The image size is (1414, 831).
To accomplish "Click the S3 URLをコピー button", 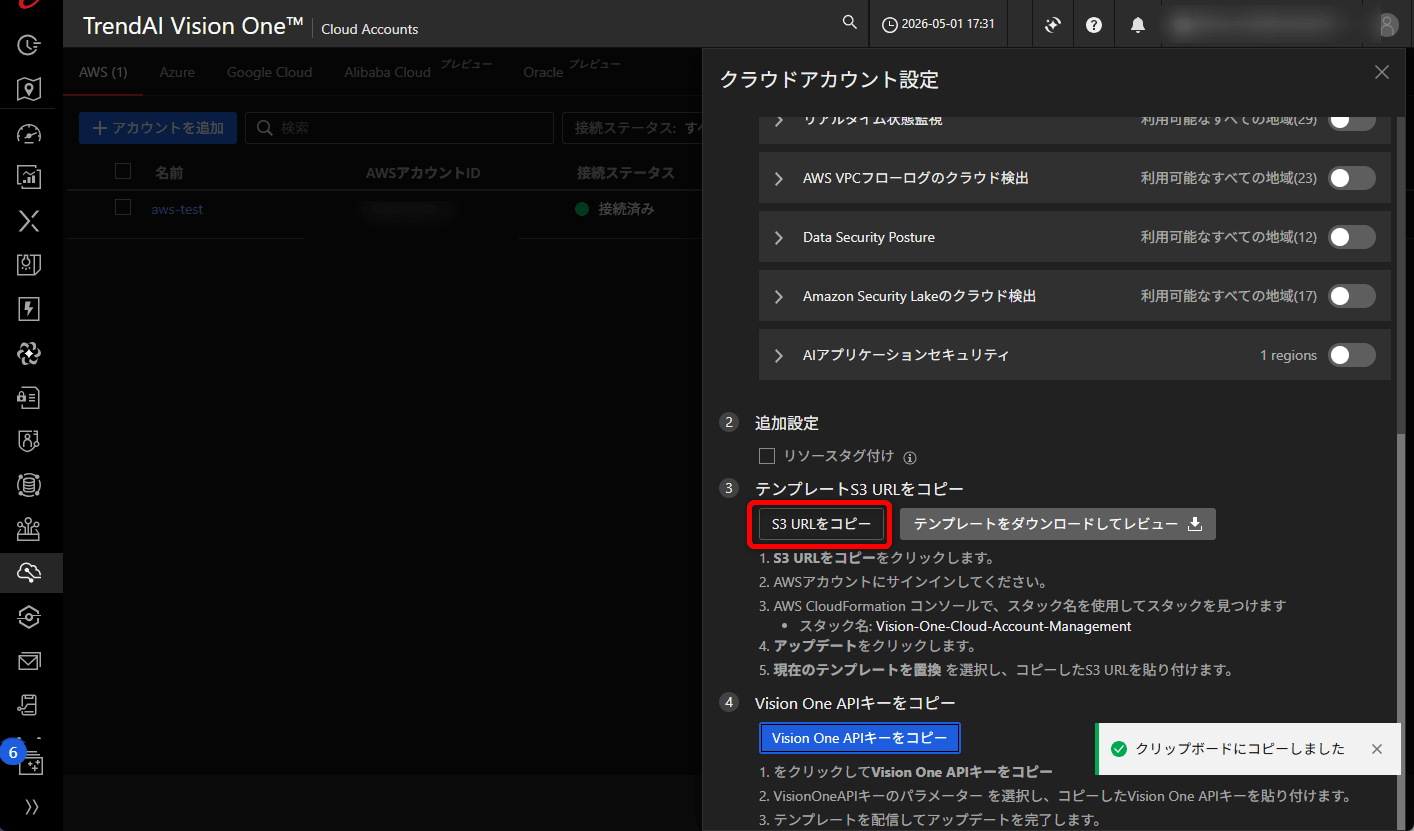I will [x=821, y=524].
